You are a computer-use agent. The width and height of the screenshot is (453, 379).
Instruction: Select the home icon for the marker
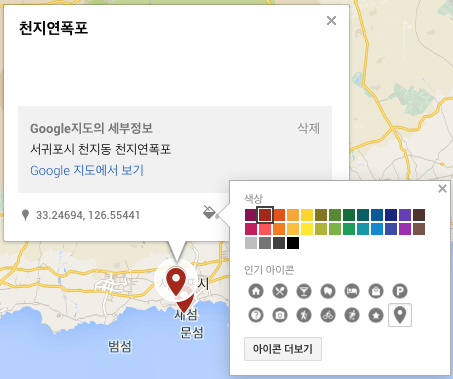pyautogui.click(x=256, y=291)
